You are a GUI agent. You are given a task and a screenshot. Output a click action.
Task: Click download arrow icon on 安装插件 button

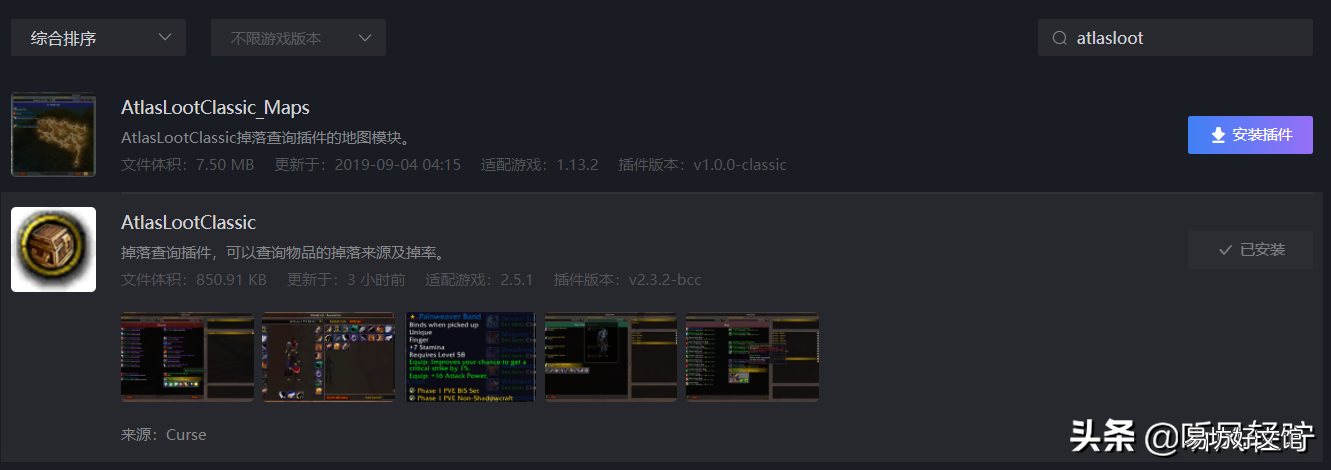(x=1218, y=135)
